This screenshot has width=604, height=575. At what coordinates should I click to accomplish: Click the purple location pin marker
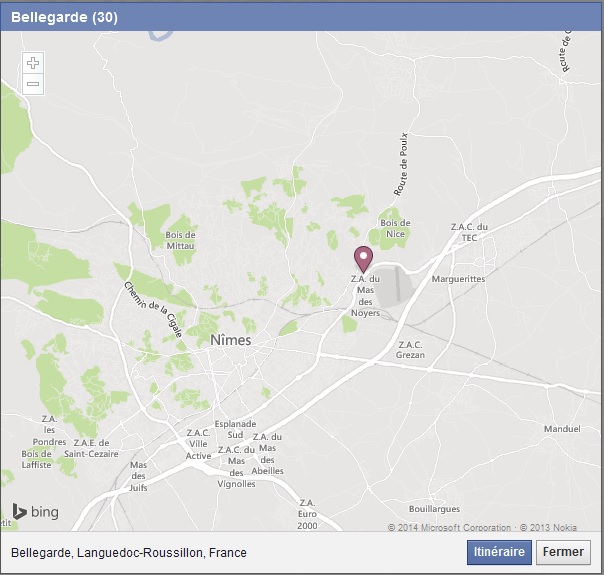pyautogui.click(x=363, y=260)
